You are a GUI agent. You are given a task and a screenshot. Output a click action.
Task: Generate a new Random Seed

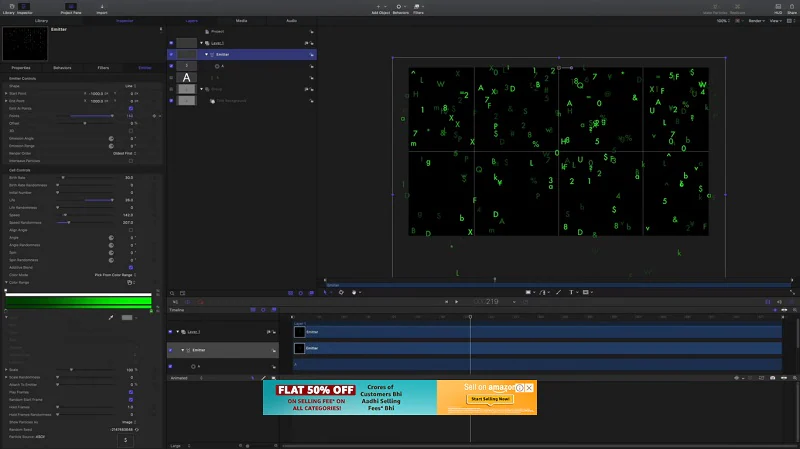[137, 430]
